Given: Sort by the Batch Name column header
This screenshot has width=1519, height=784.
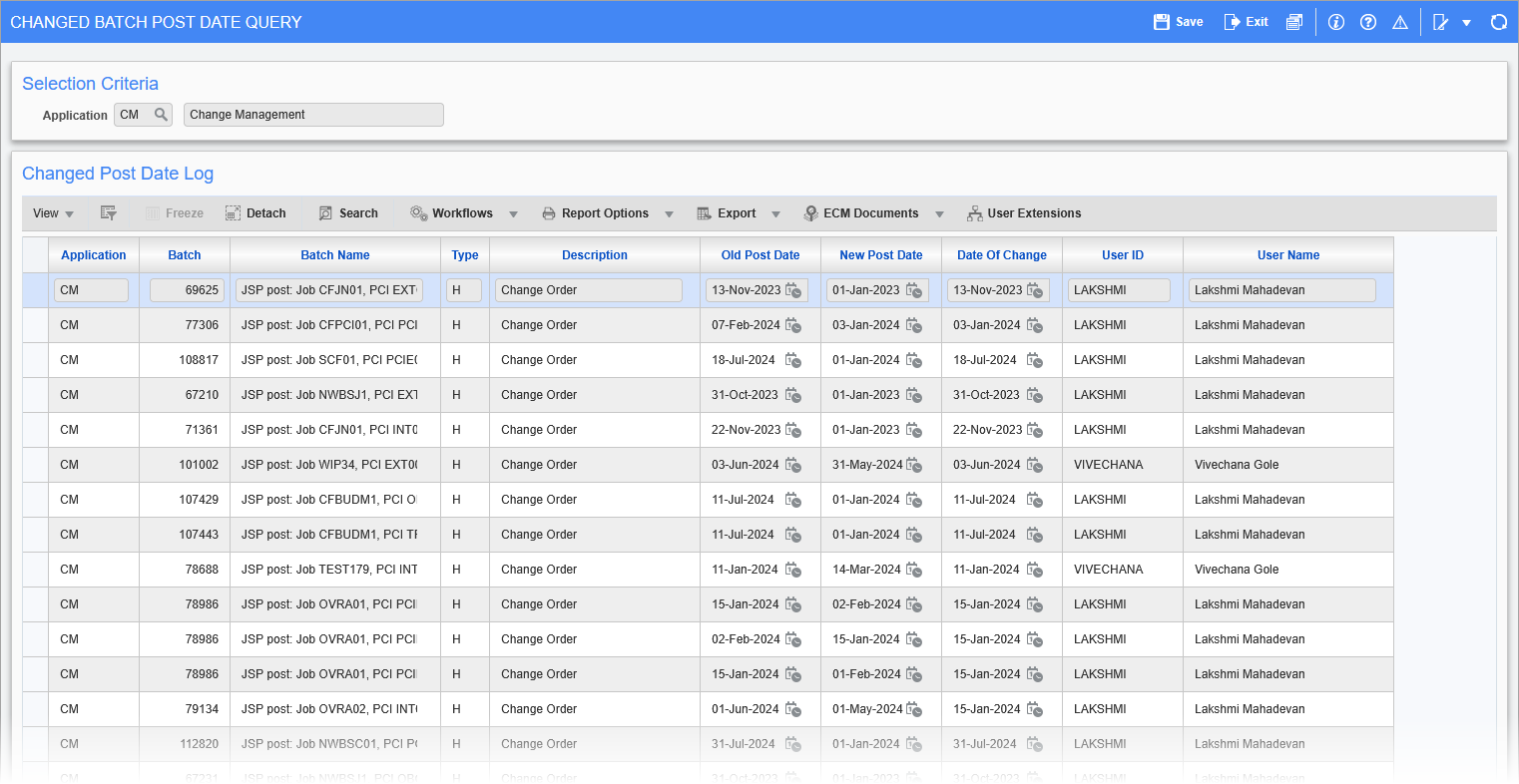Looking at the screenshot, I should click(334, 254).
